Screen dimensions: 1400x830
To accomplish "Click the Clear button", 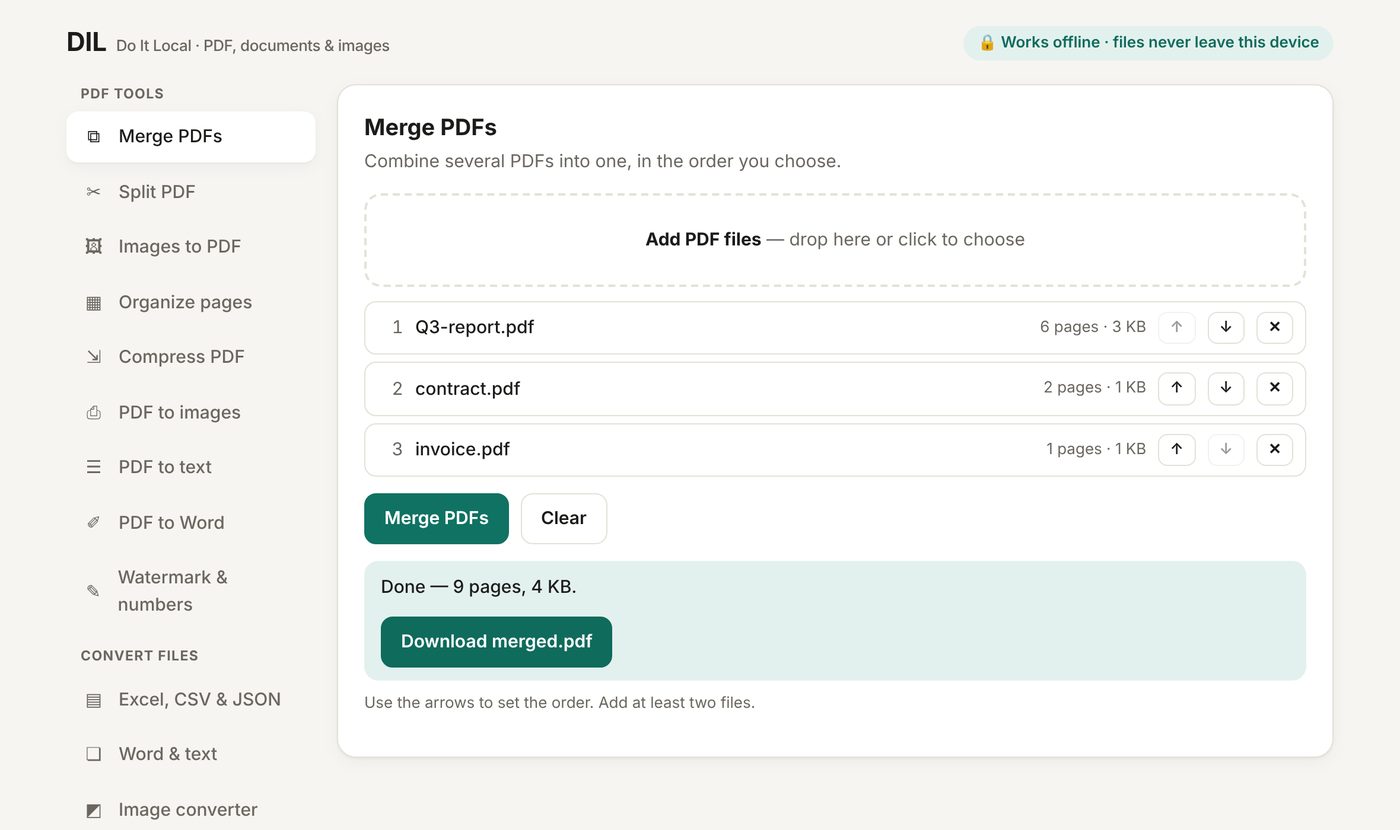I will pos(564,518).
